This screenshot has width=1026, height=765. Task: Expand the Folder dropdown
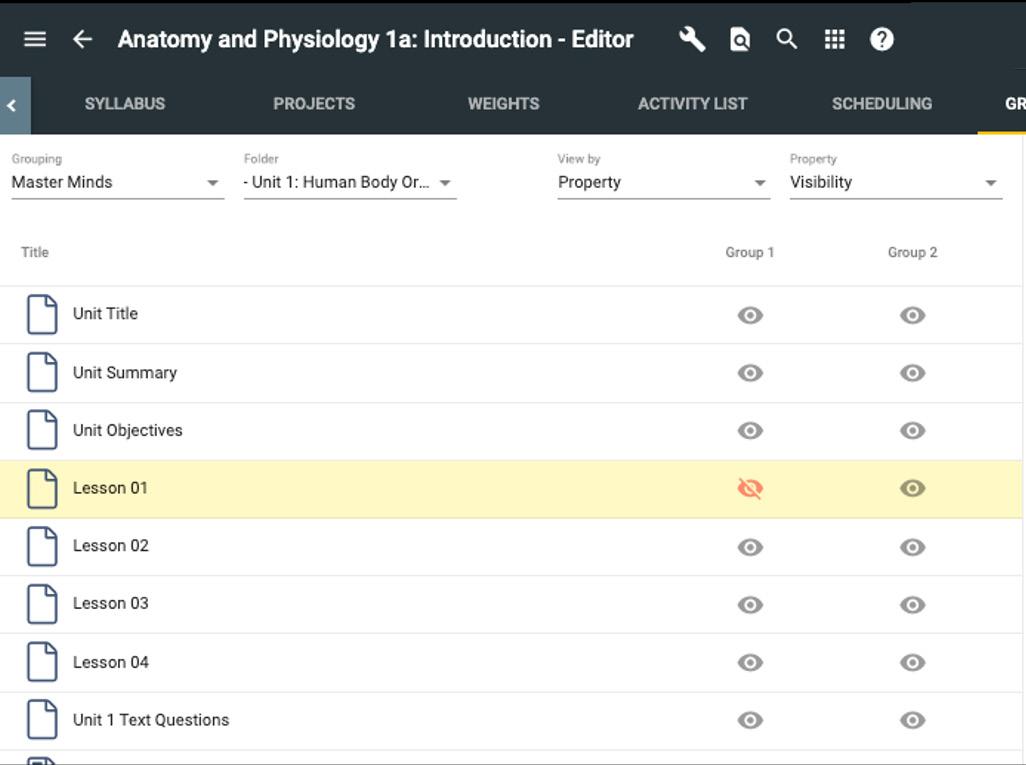coord(349,182)
